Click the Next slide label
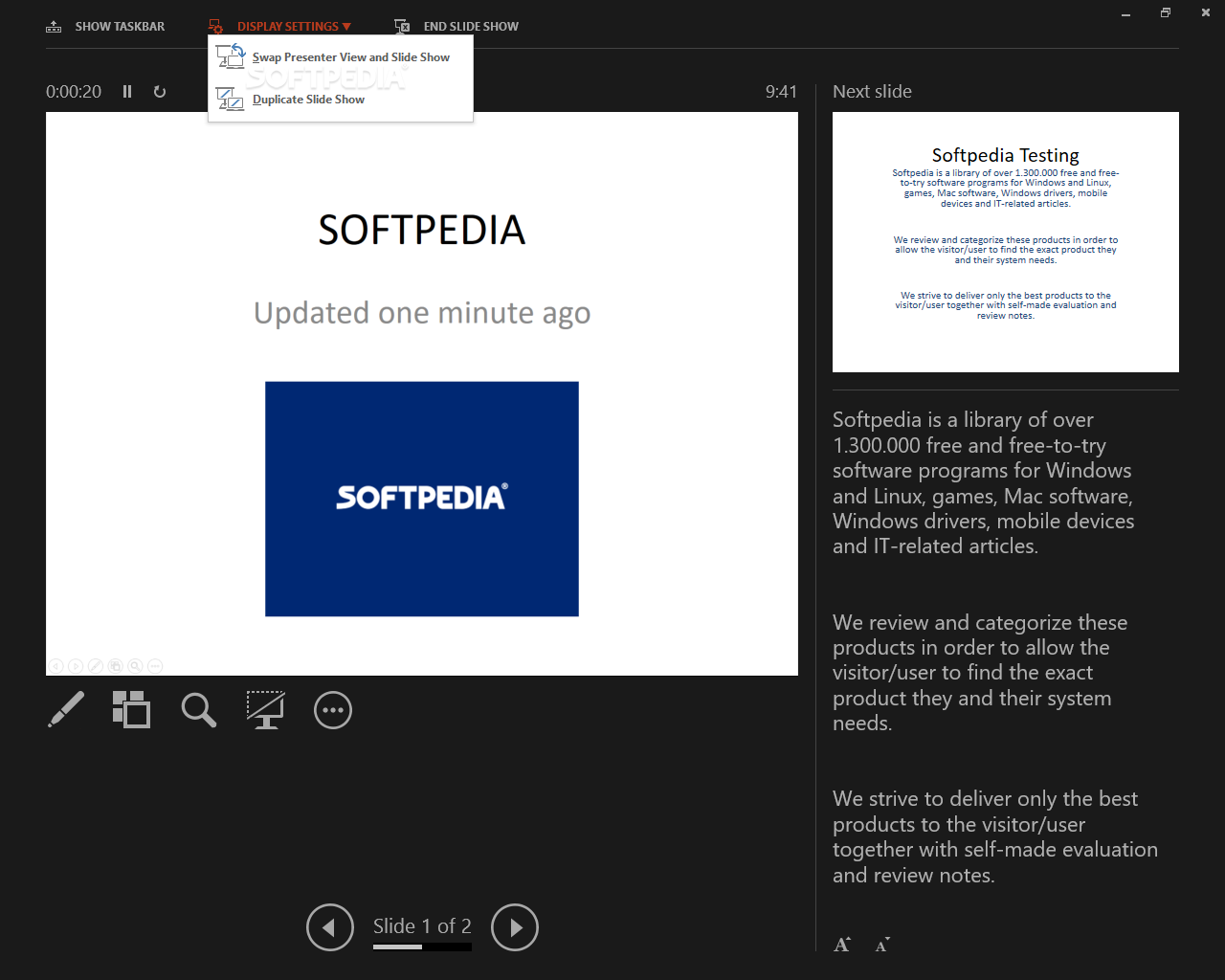The height and width of the screenshot is (980, 1225). coord(872,92)
